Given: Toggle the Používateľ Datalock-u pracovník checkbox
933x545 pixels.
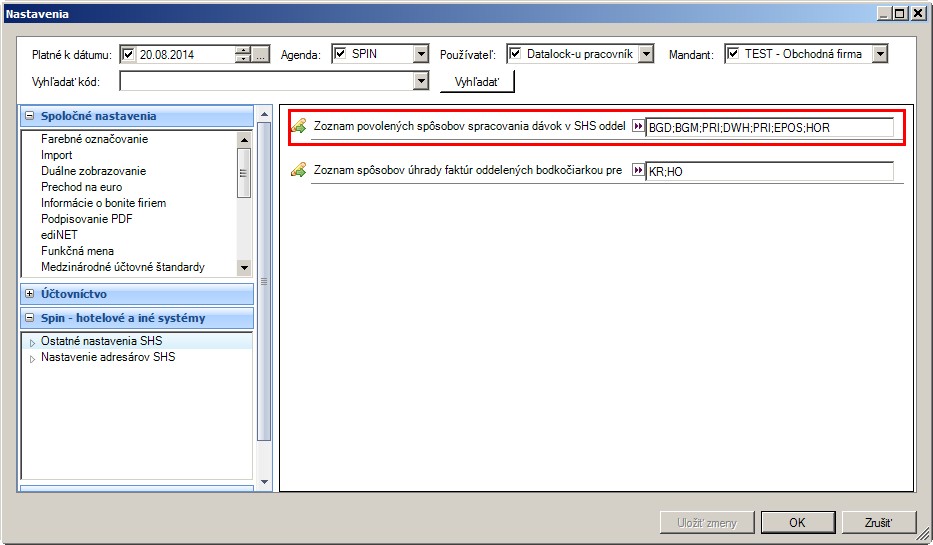Looking at the screenshot, I should click(515, 54).
